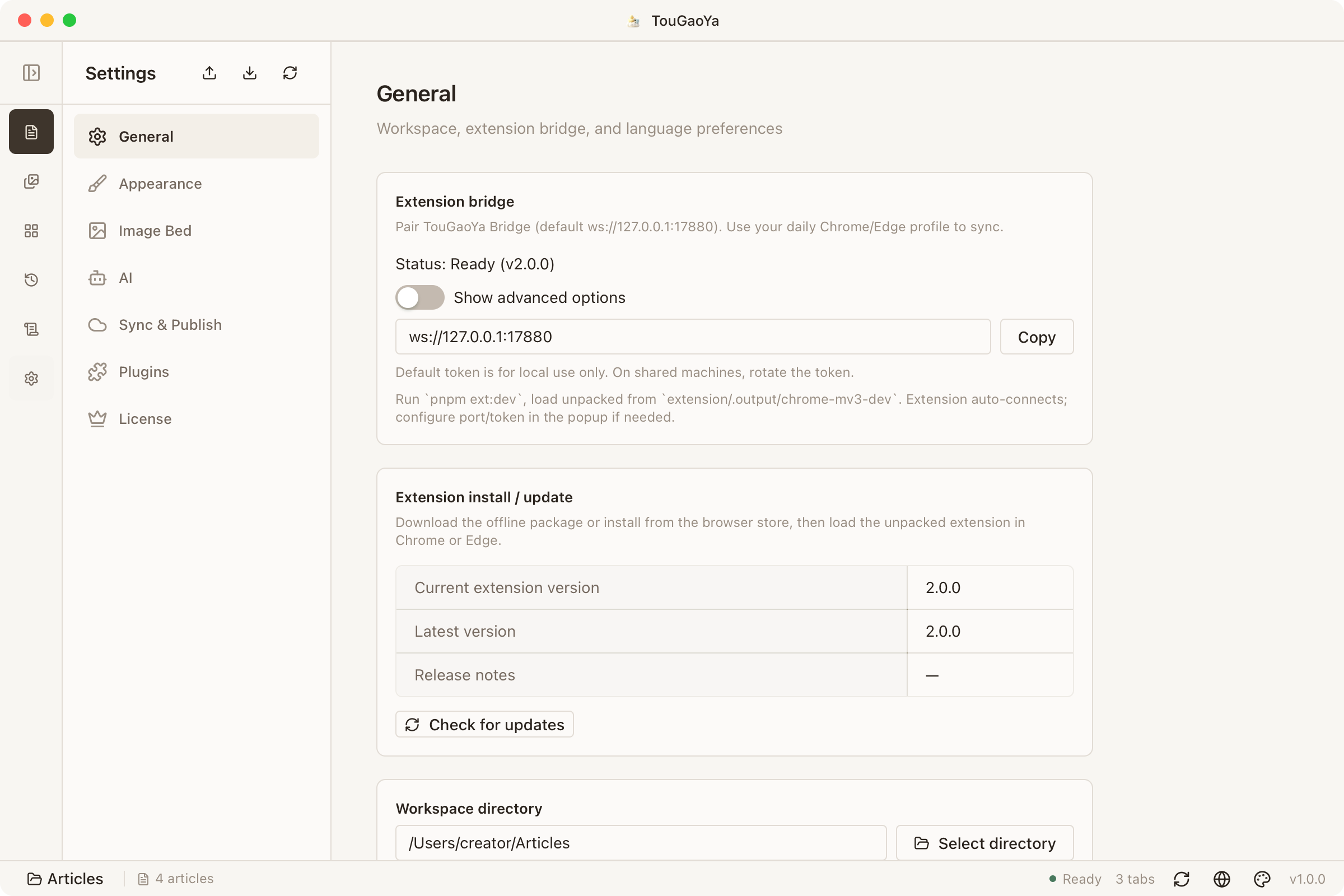Click the palette theme icon in status bar
1344x896 pixels.
[1262, 879]
